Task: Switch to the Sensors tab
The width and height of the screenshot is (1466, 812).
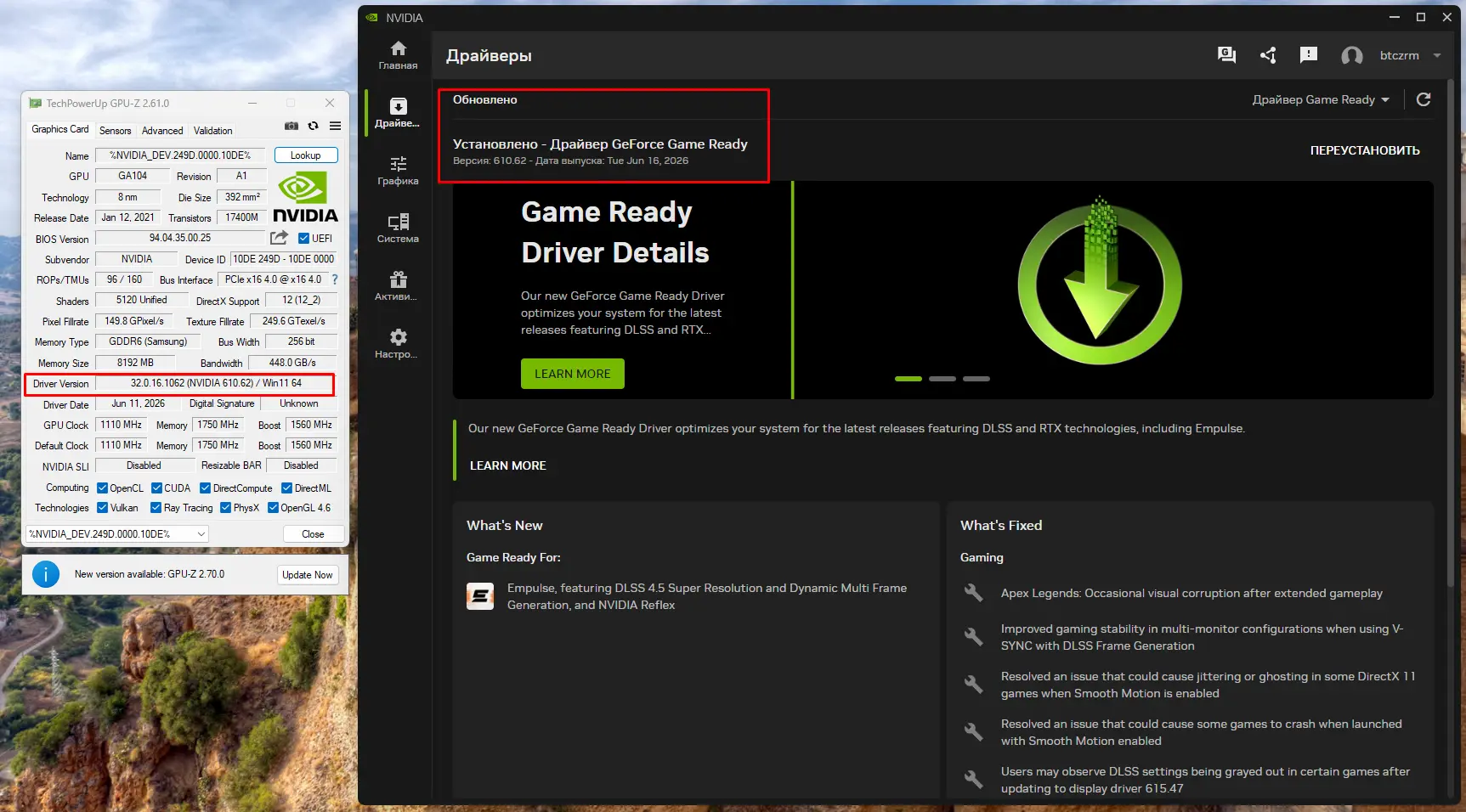Action: pos(116,131)
